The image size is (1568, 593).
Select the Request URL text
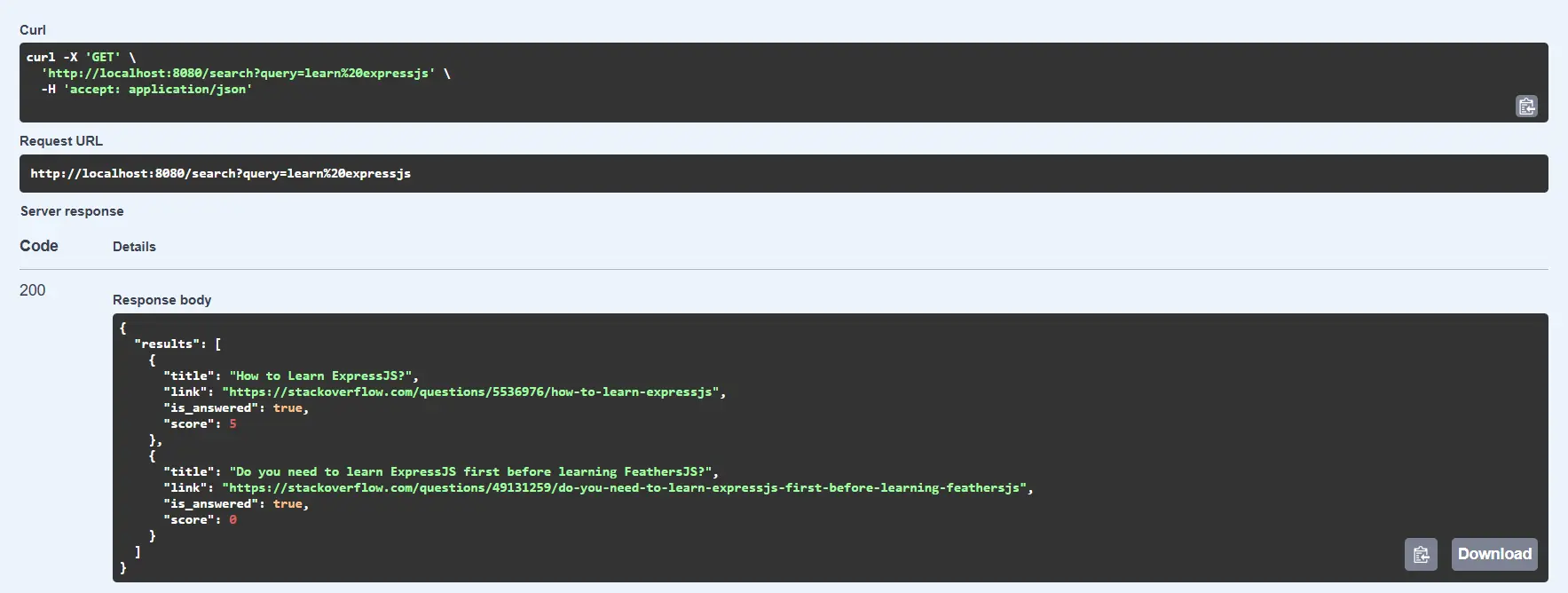coord(220,173)
